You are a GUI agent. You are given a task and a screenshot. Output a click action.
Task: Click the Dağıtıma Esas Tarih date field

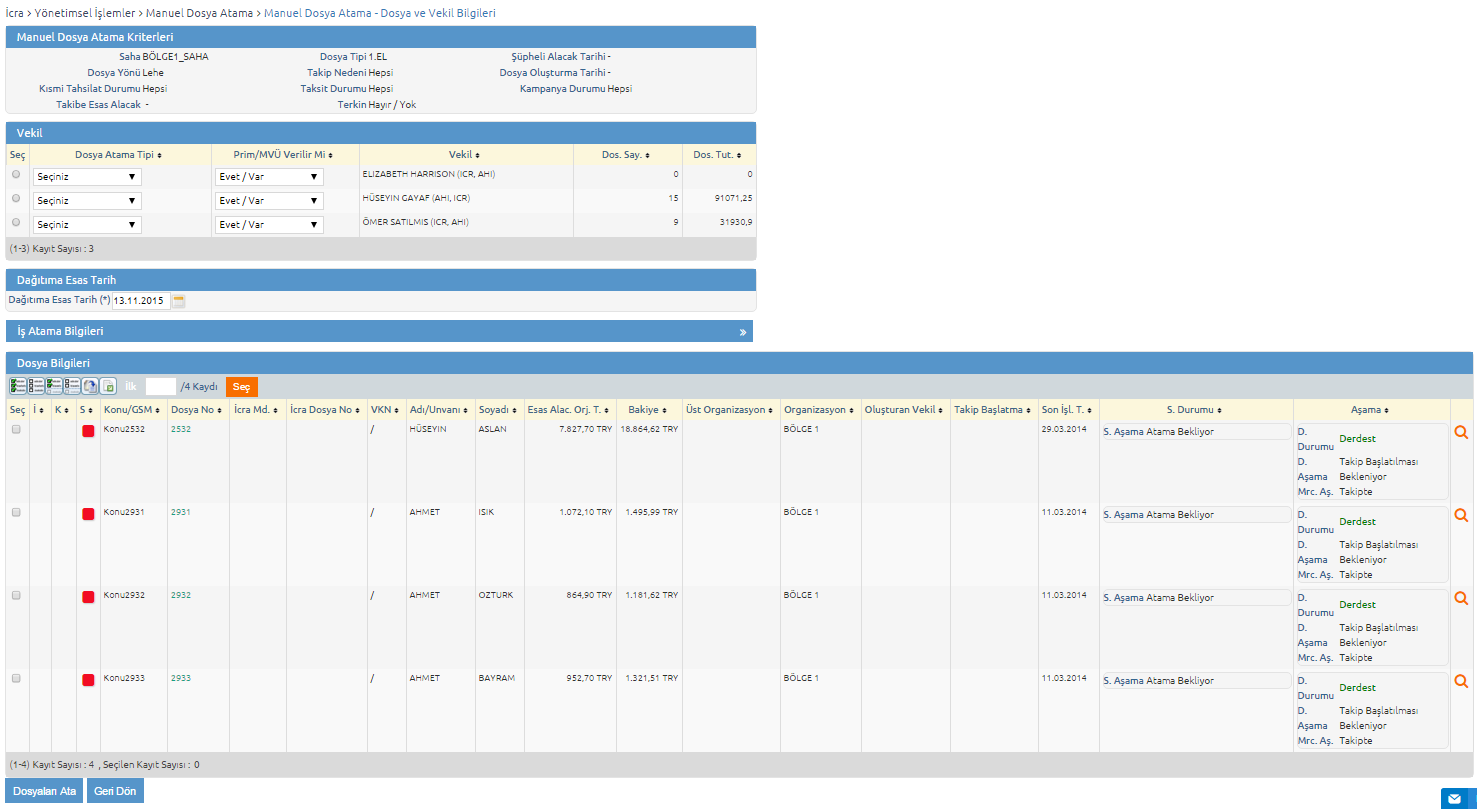[x=141, y=301]
